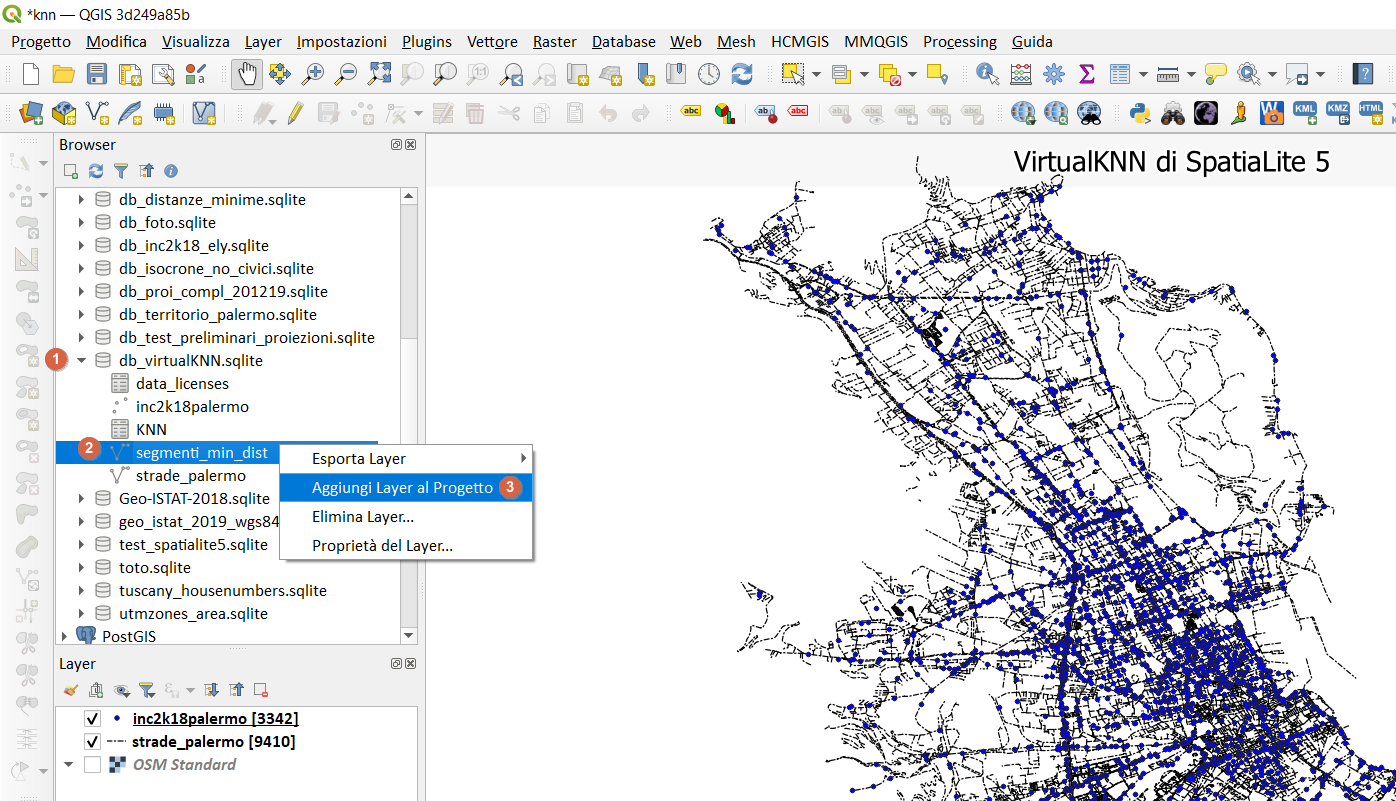
Task: Click the Zoom In magnifier tool
Action: tap(314, 74)
